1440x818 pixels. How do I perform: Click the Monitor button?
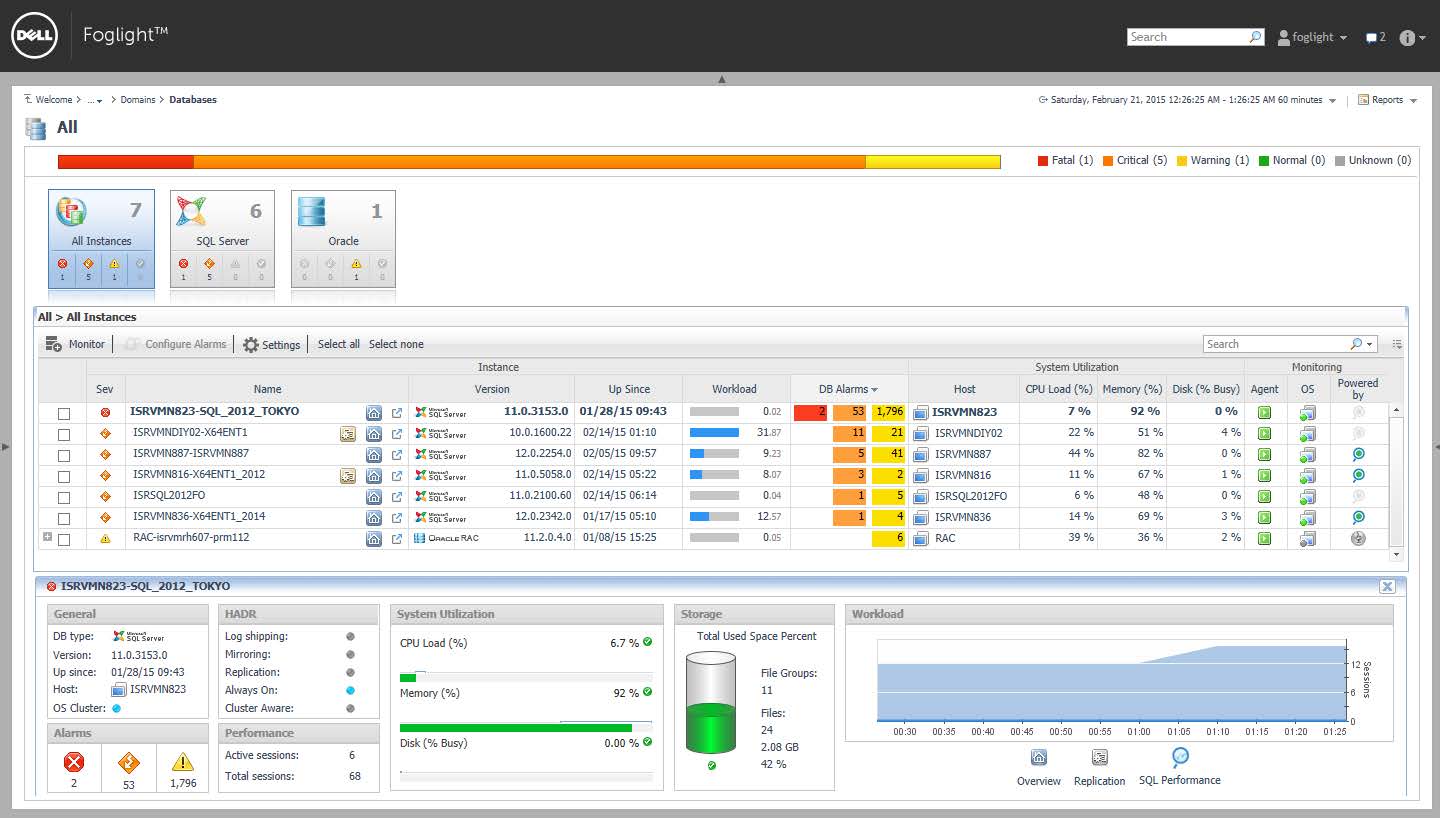pos(75,344)
